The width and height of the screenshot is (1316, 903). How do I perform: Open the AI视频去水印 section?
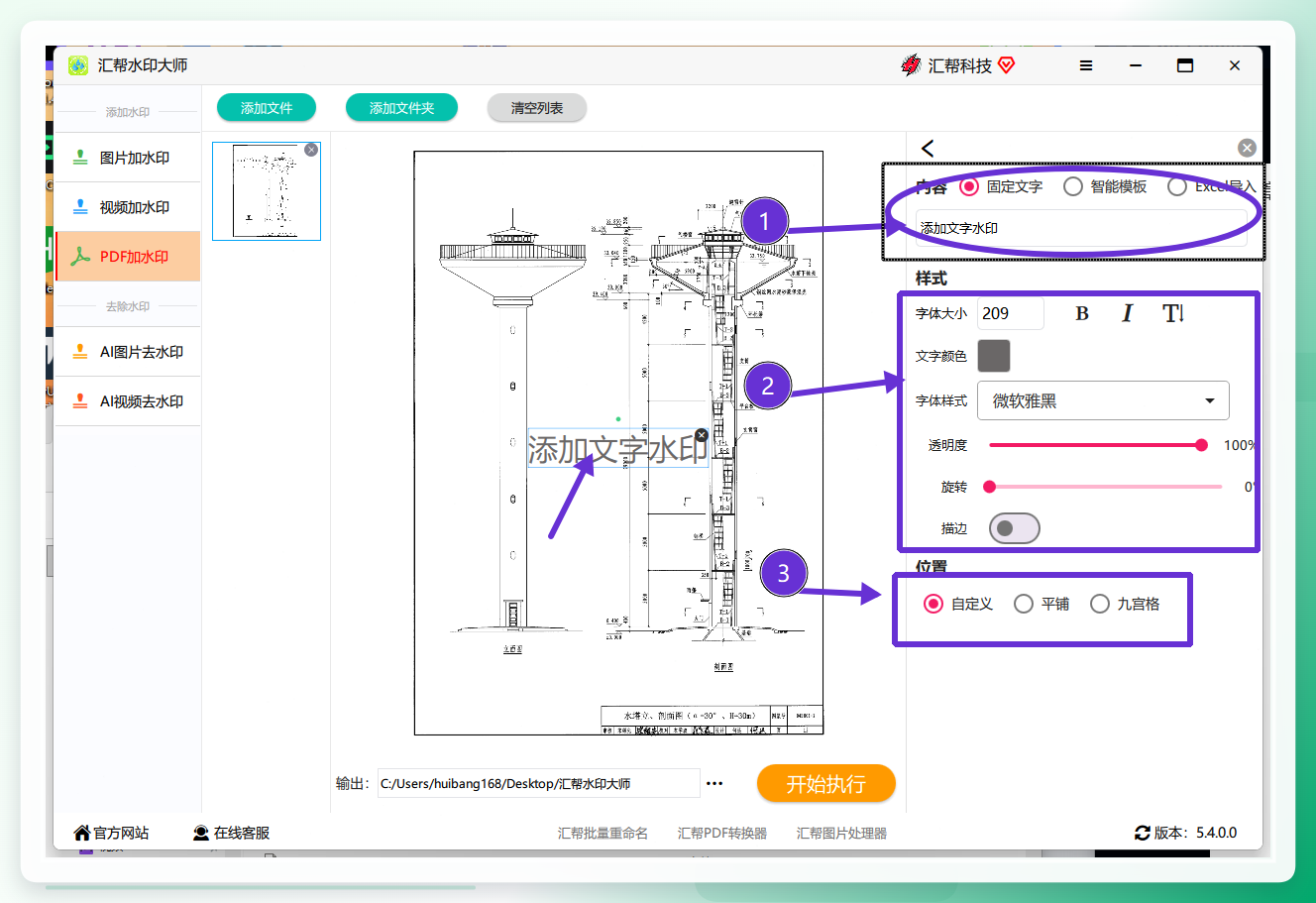pos(127,401)
